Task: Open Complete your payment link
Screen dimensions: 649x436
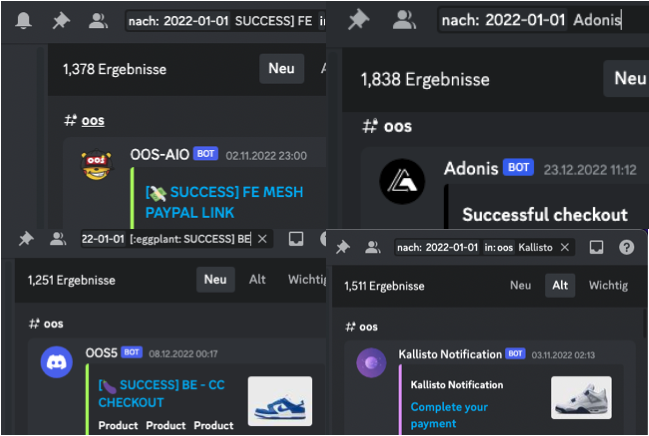Action: pyautogui.click(x=449, y=415)
